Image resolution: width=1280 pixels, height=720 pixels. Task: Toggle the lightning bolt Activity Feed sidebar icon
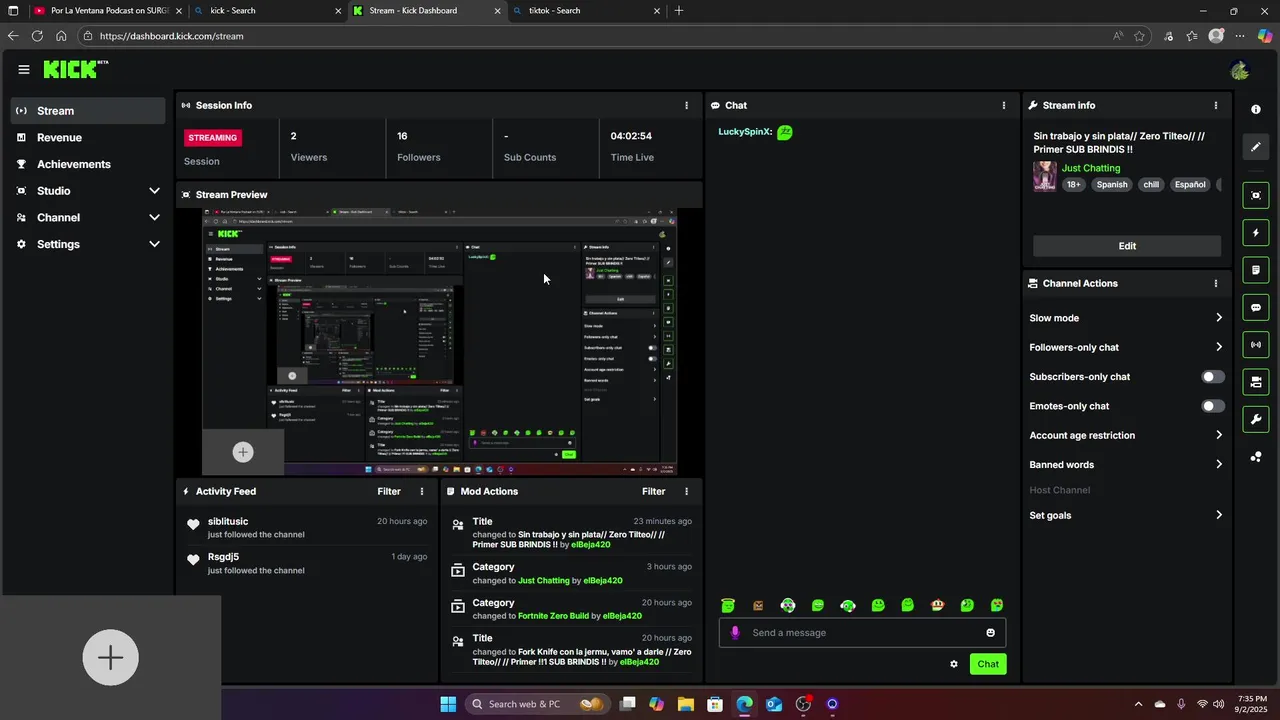pos(1256,233)
